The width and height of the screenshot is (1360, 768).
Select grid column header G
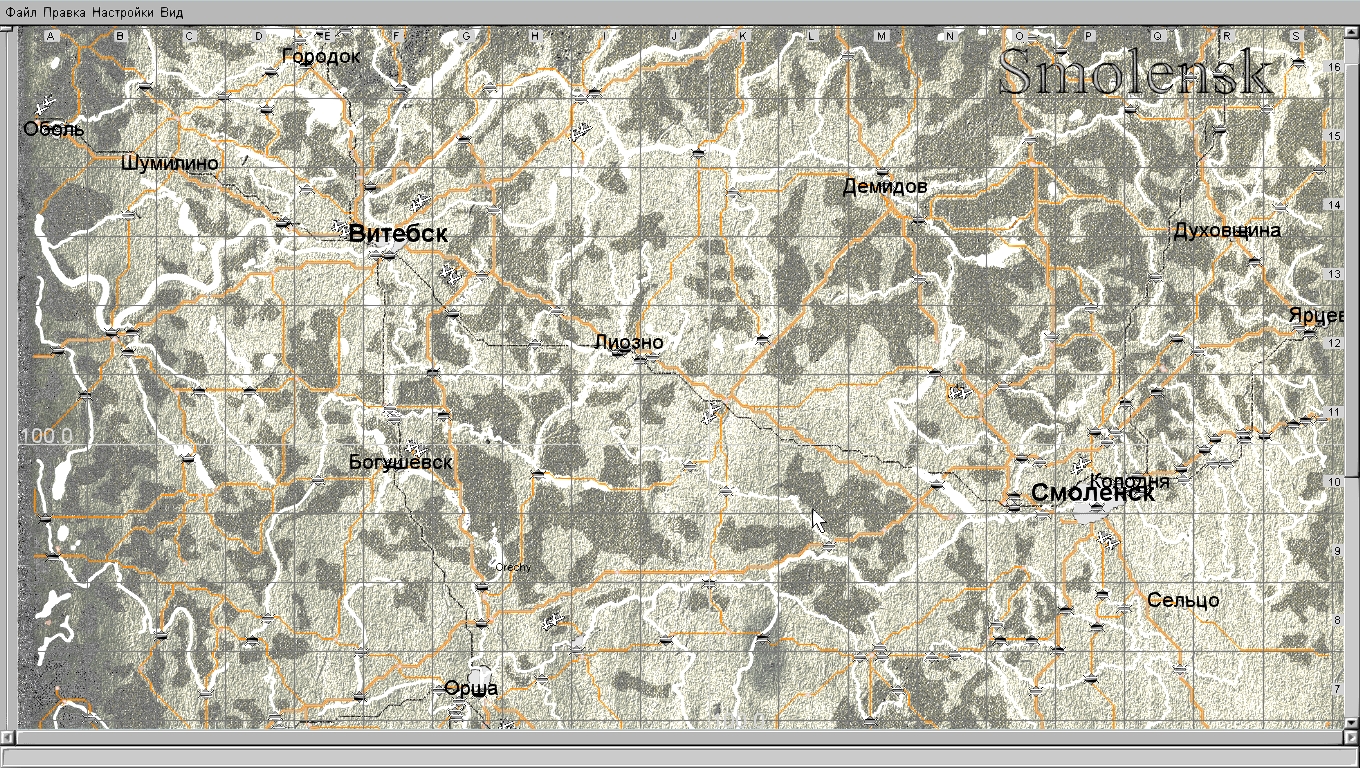click(x=466, y=36)
